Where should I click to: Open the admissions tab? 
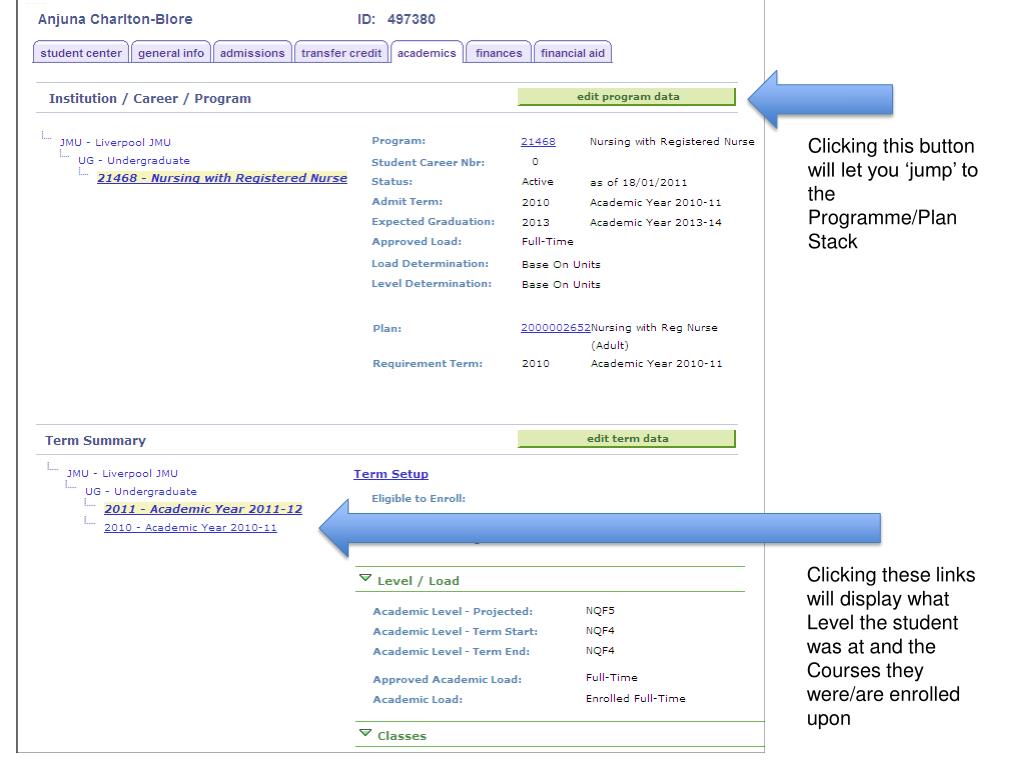tap(252, 53)
